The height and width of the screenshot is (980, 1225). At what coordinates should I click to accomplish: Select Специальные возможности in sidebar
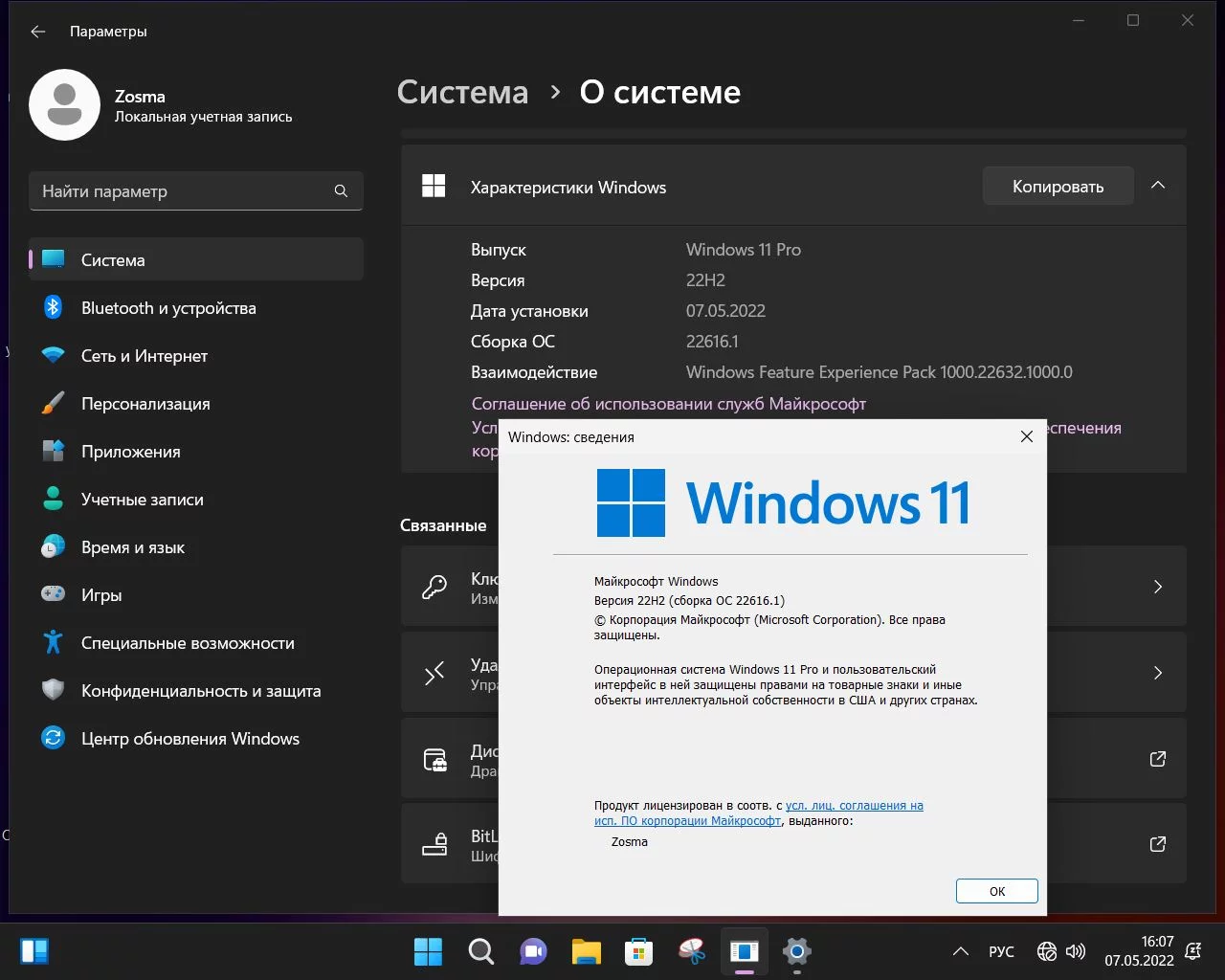click(188, 643)
